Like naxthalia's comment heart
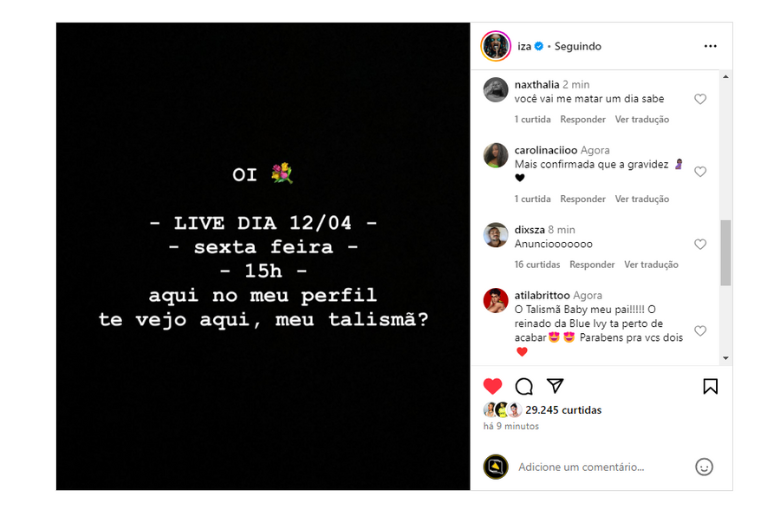Viewport: 770px width, 523px height. coord(700,99)
